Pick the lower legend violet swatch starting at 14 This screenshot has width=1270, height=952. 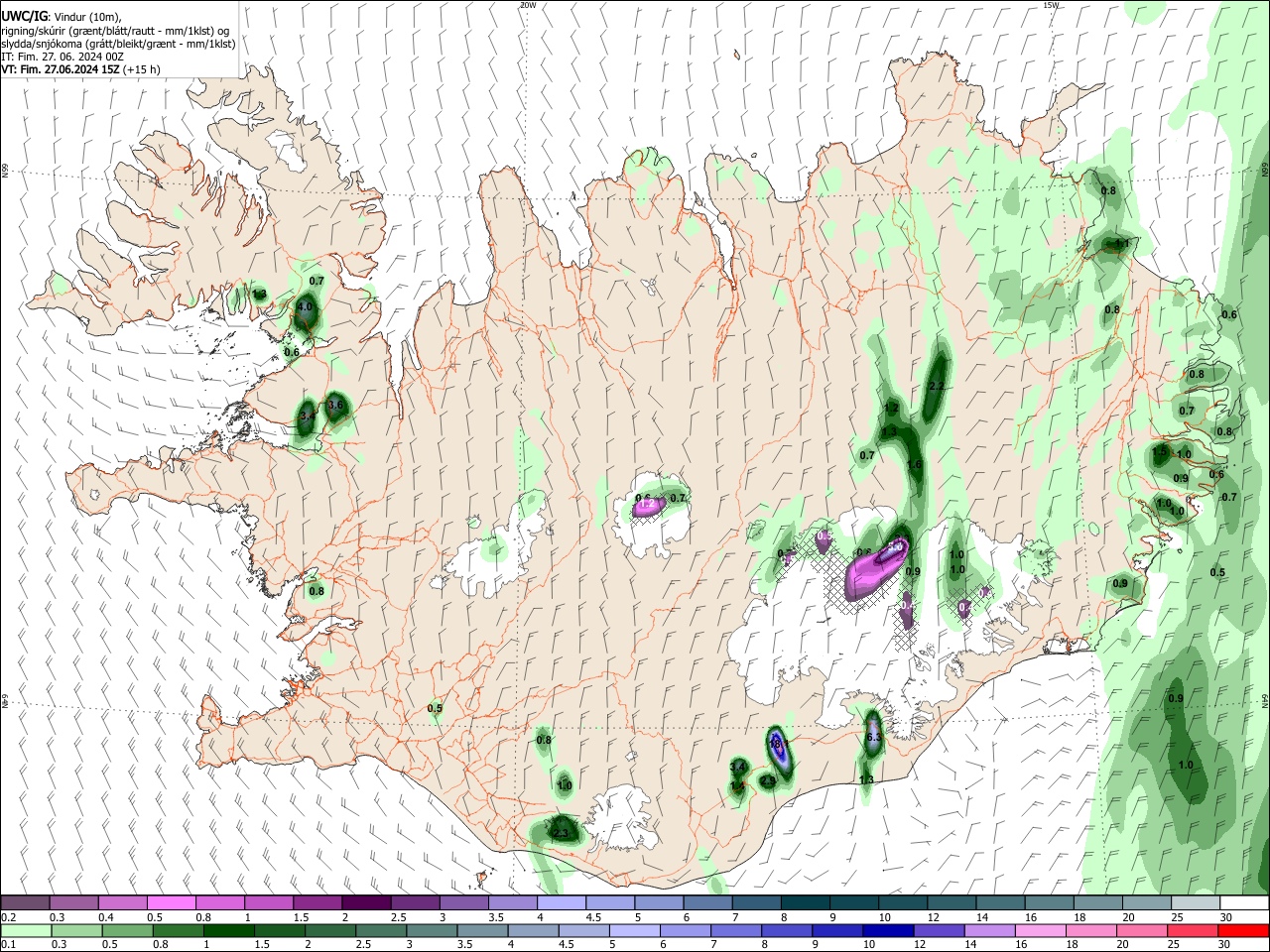(991, 931)
